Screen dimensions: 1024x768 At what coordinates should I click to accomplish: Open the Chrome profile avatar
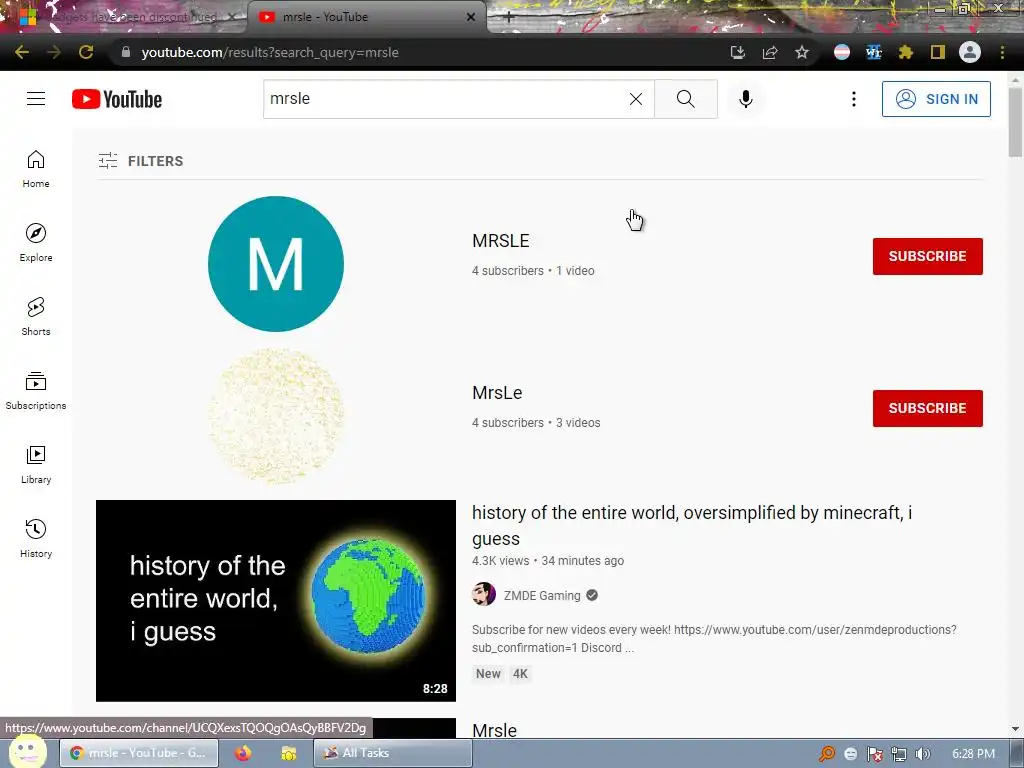970,52
